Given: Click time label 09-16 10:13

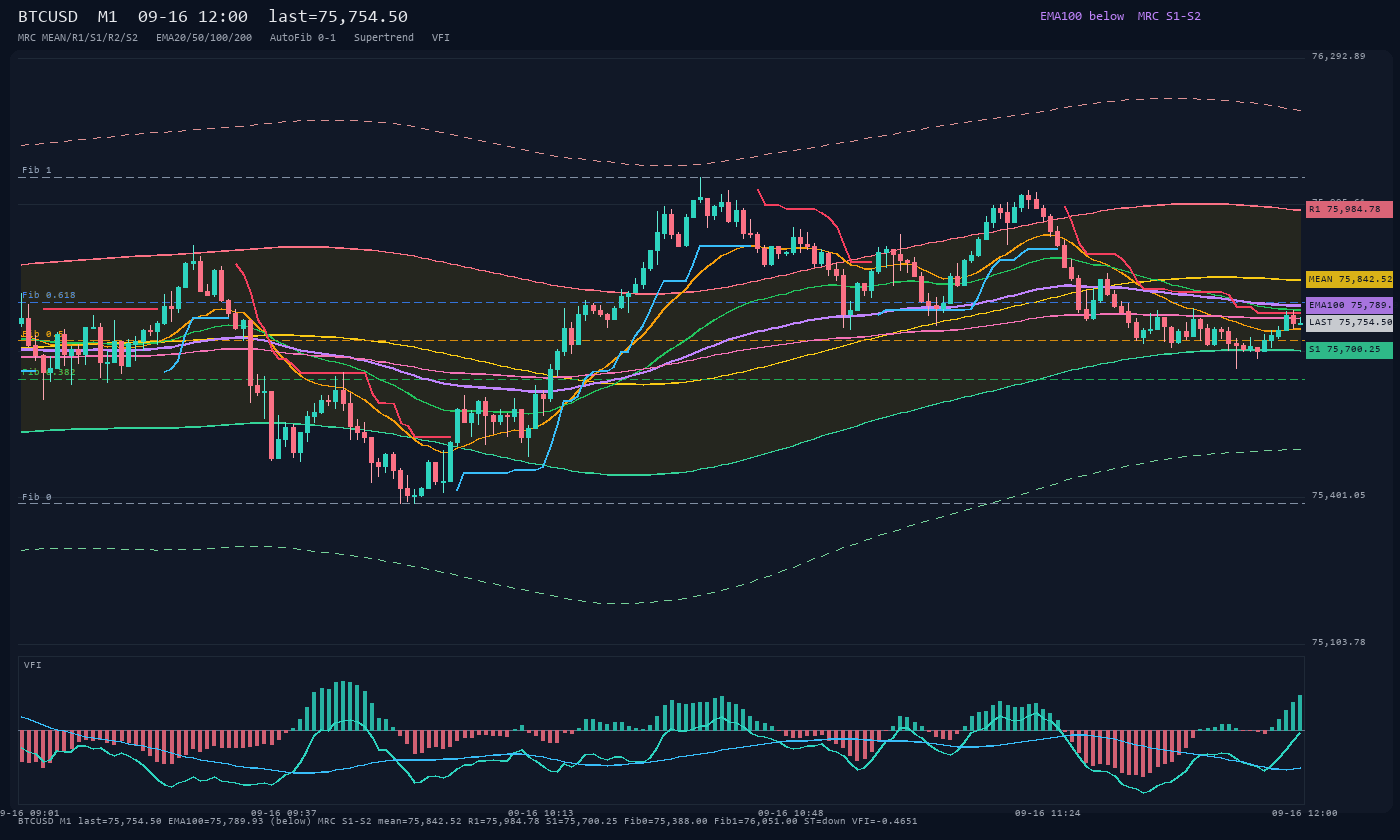Looking at the screenshot, I should click(x=541, y=813).
